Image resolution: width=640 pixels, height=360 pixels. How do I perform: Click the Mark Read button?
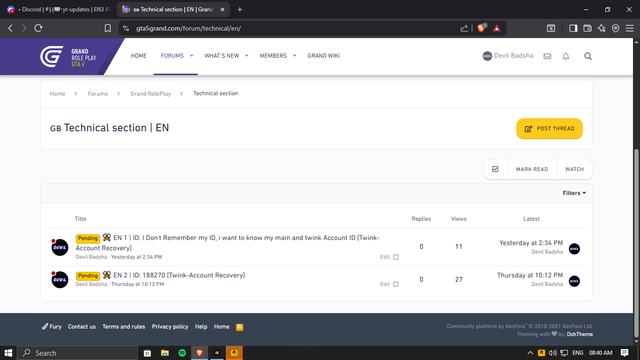pyautogui.click(x=531, y=169)
